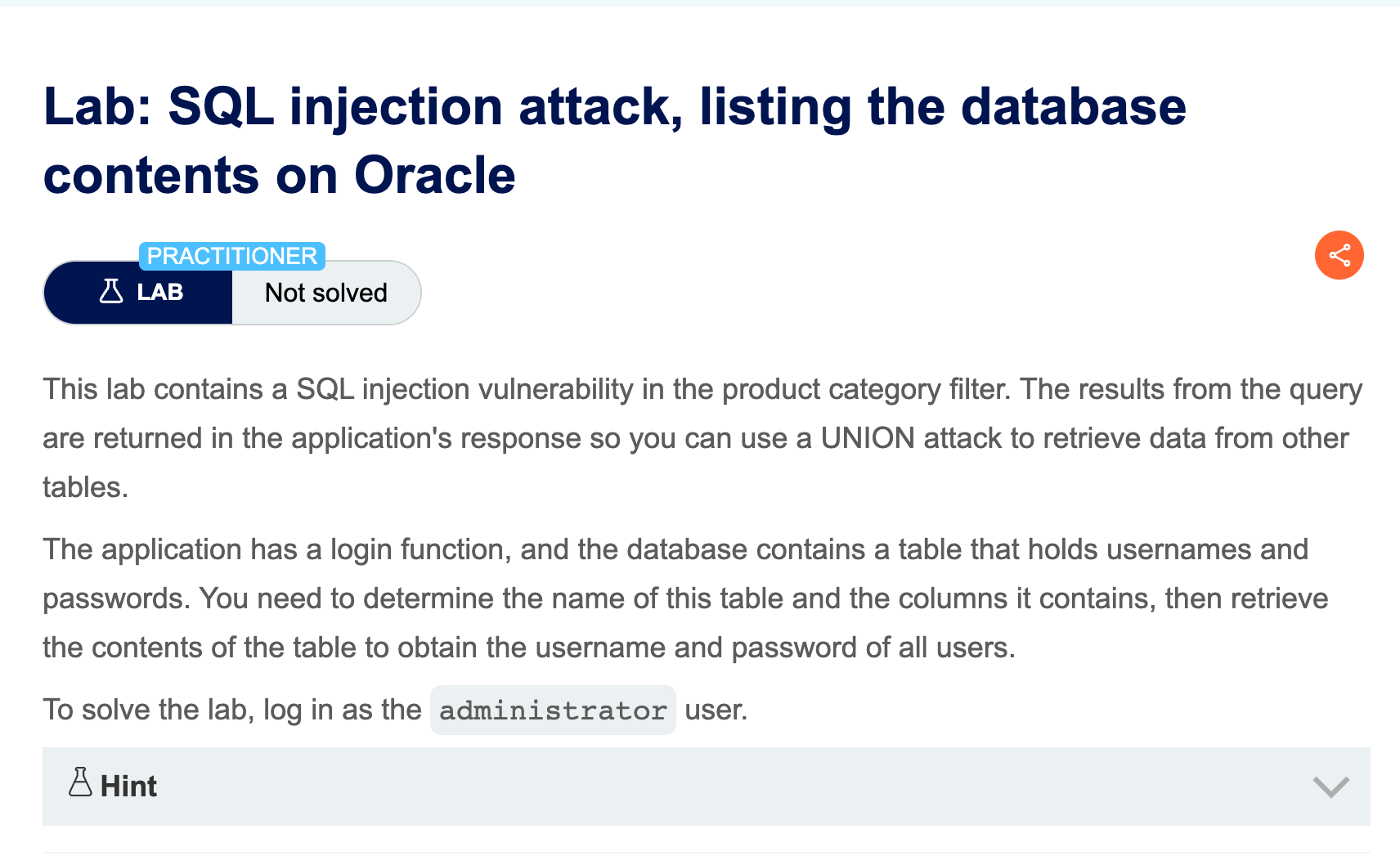Click the share arrows symbol at top right
The height and width of the screenshot is (865, 1400).
point(1339,255)
